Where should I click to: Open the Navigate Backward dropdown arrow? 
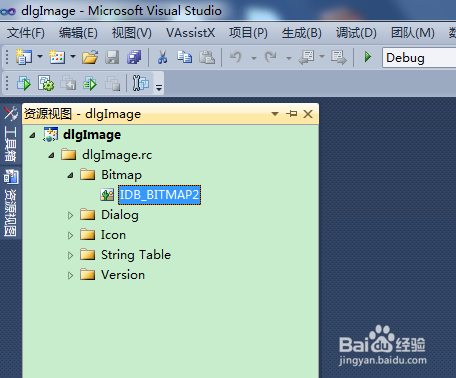322,57
